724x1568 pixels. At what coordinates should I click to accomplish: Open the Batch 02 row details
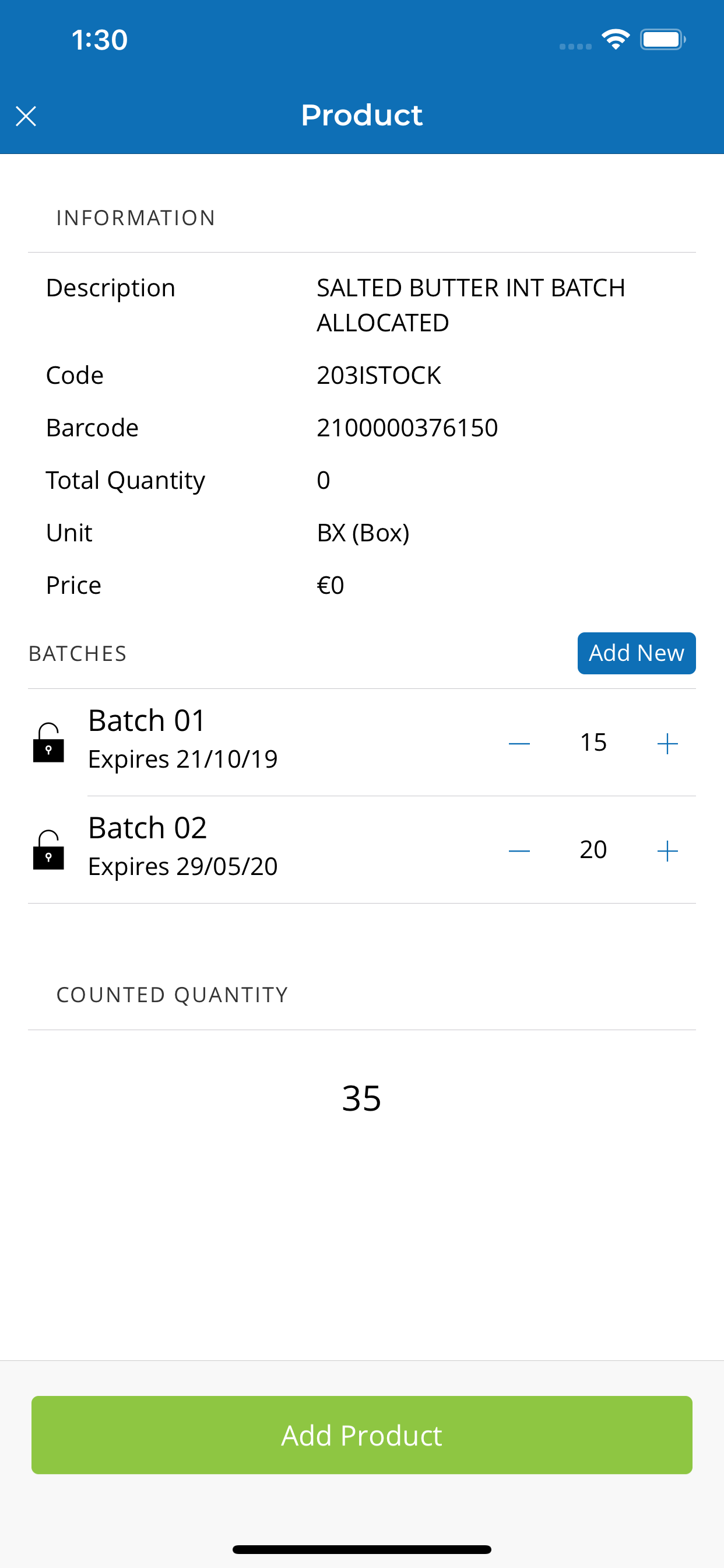[362, 849]
